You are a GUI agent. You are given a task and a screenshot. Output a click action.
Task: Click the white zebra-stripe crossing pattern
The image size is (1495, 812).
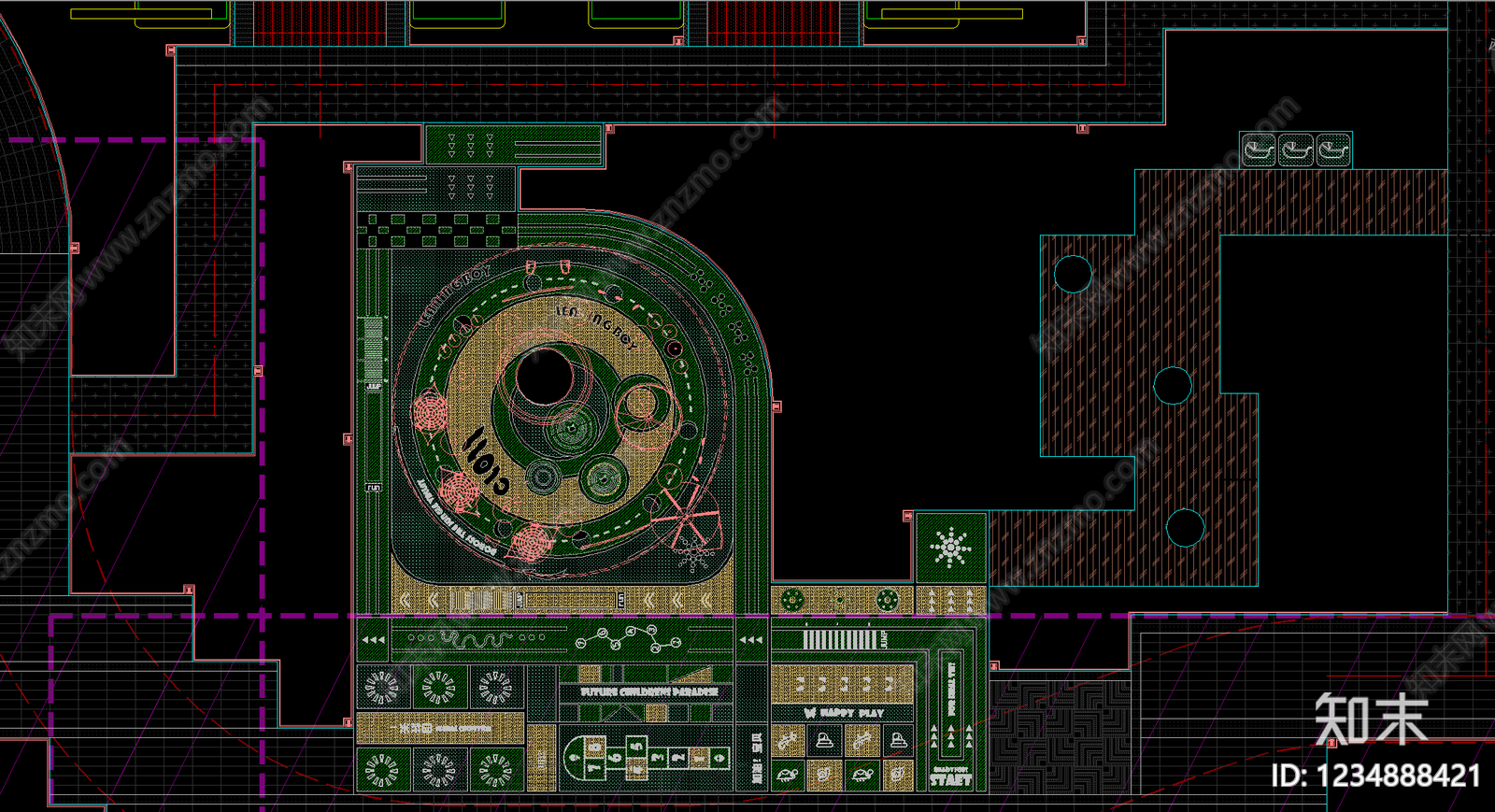pyautogui.click(x=840, y=639)
